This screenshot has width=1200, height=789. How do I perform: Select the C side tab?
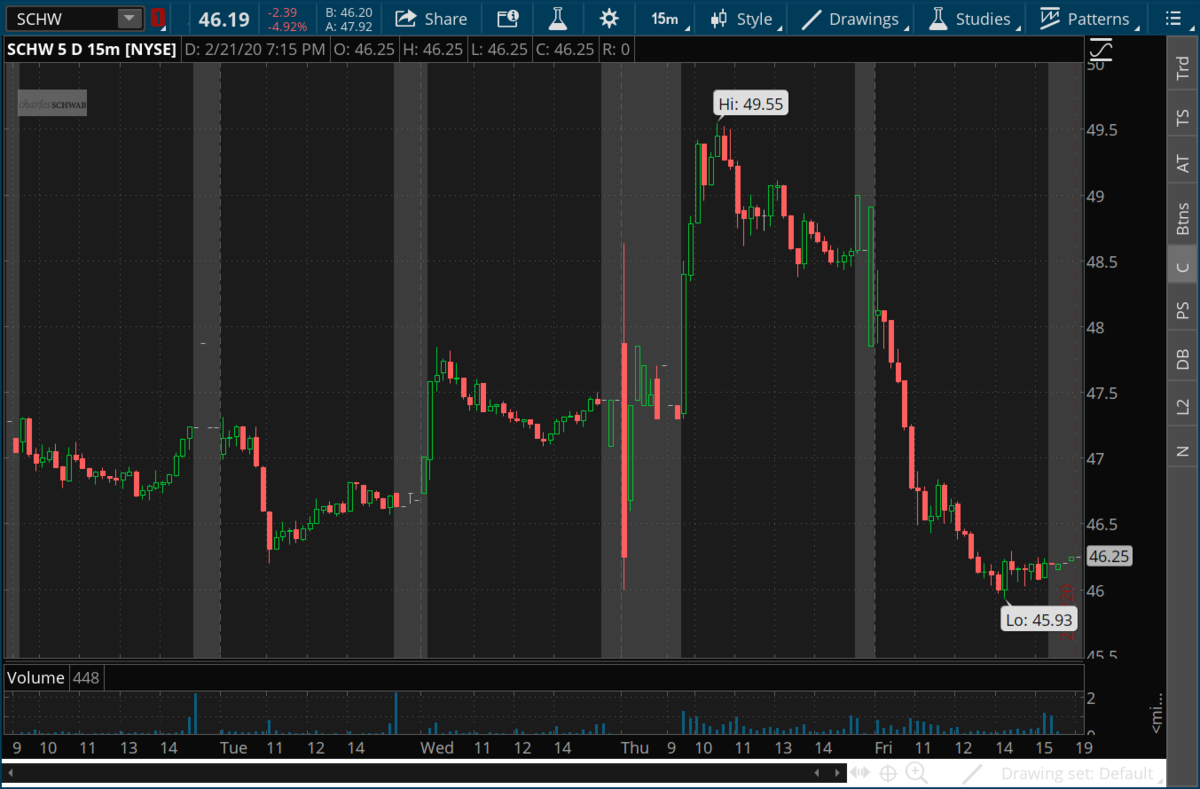(x=1182, y=266)
